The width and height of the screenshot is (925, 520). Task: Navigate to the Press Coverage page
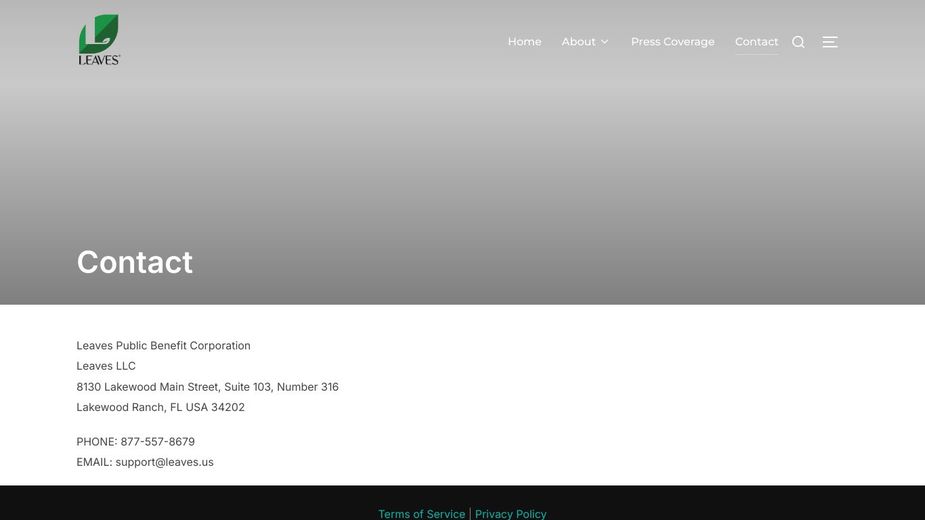[x=672, y=42]
